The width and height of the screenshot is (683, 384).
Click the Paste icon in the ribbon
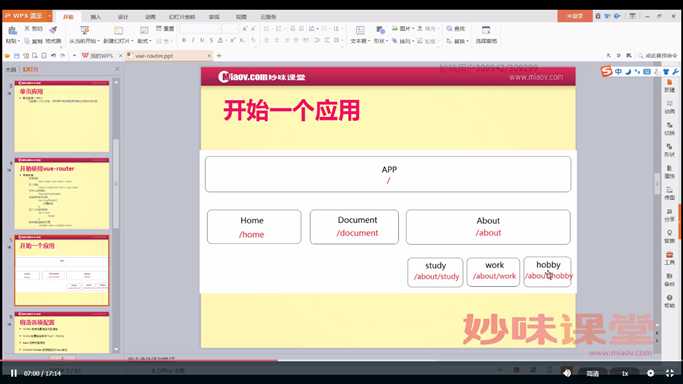click(12, 30)
